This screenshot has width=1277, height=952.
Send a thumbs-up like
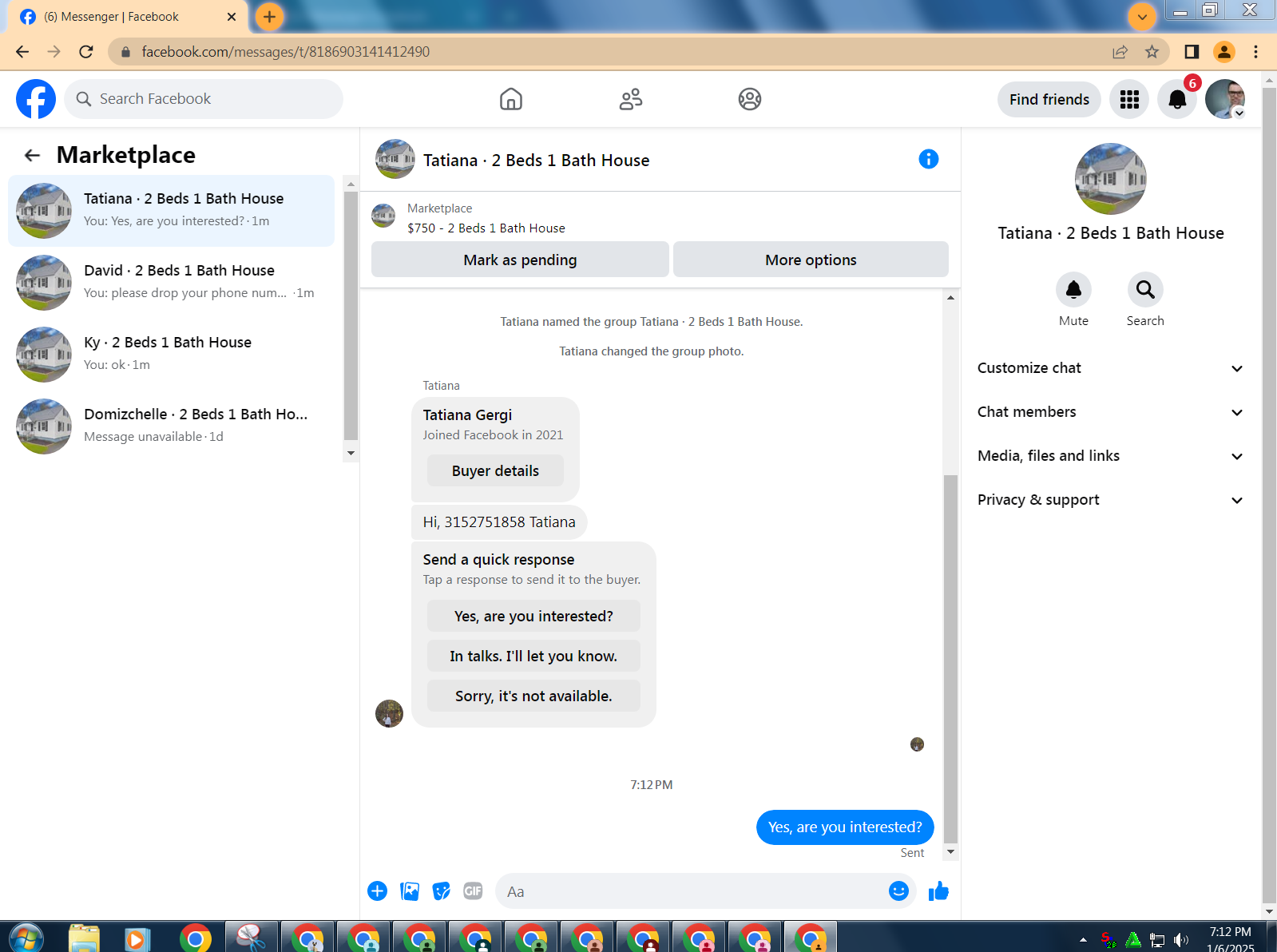coord(938,891)
